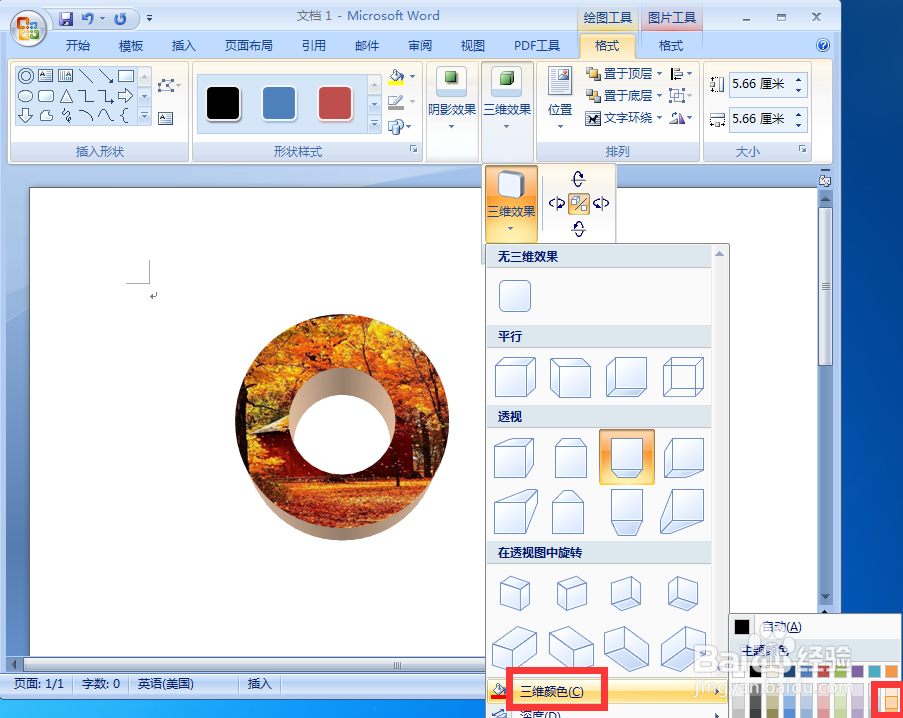The height and width of the screenshot is (718, 903).
Task: Open the shape fill paint bucket
Action: pos(396,76)
